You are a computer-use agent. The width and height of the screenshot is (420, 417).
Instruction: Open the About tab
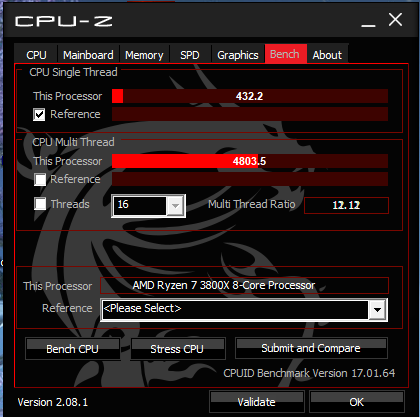pos(327,55)
